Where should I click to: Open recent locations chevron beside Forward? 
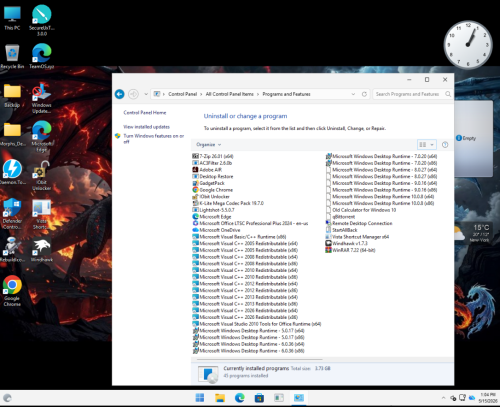[146, 94]
